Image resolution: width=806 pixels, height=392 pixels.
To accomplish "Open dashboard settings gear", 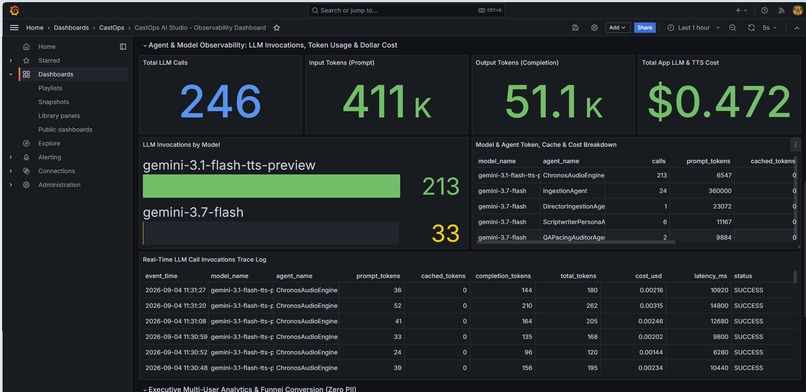I will coord(594,28).
